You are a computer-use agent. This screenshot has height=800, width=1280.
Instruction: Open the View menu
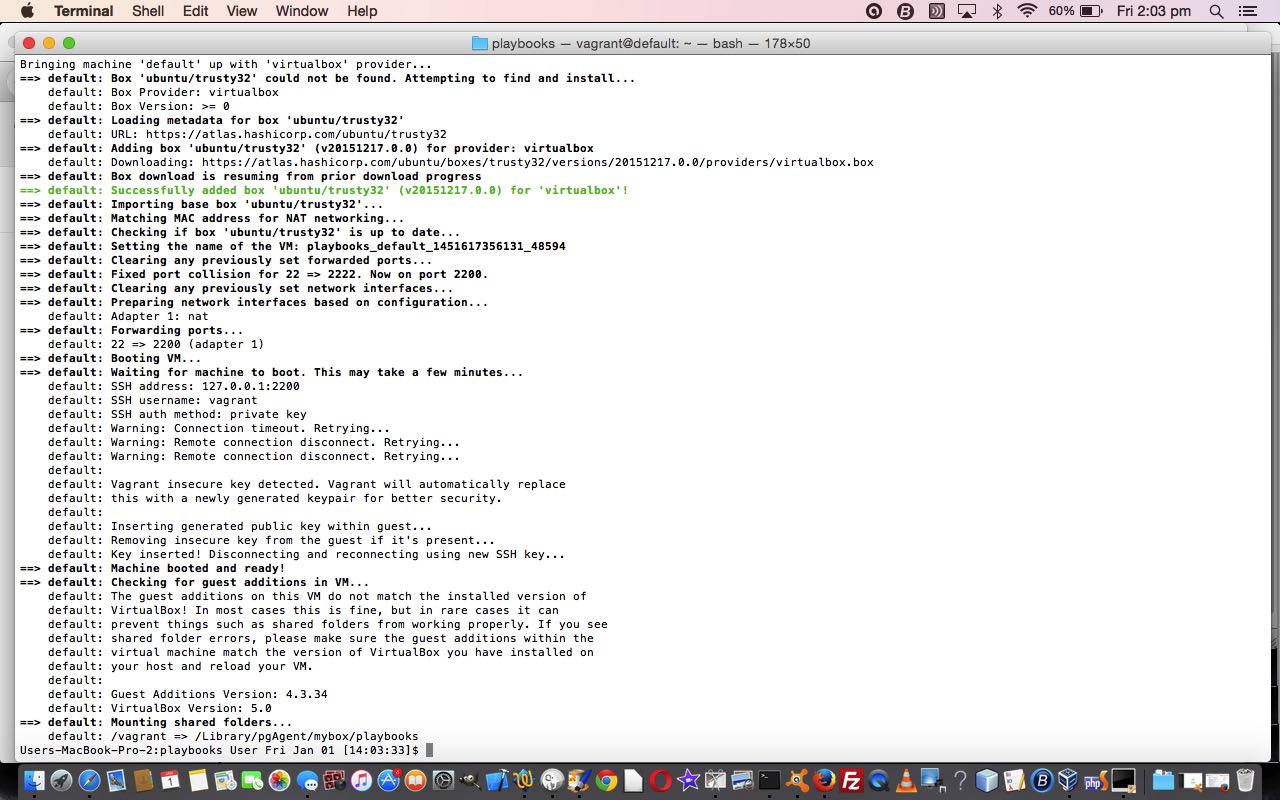pos(242,11)
